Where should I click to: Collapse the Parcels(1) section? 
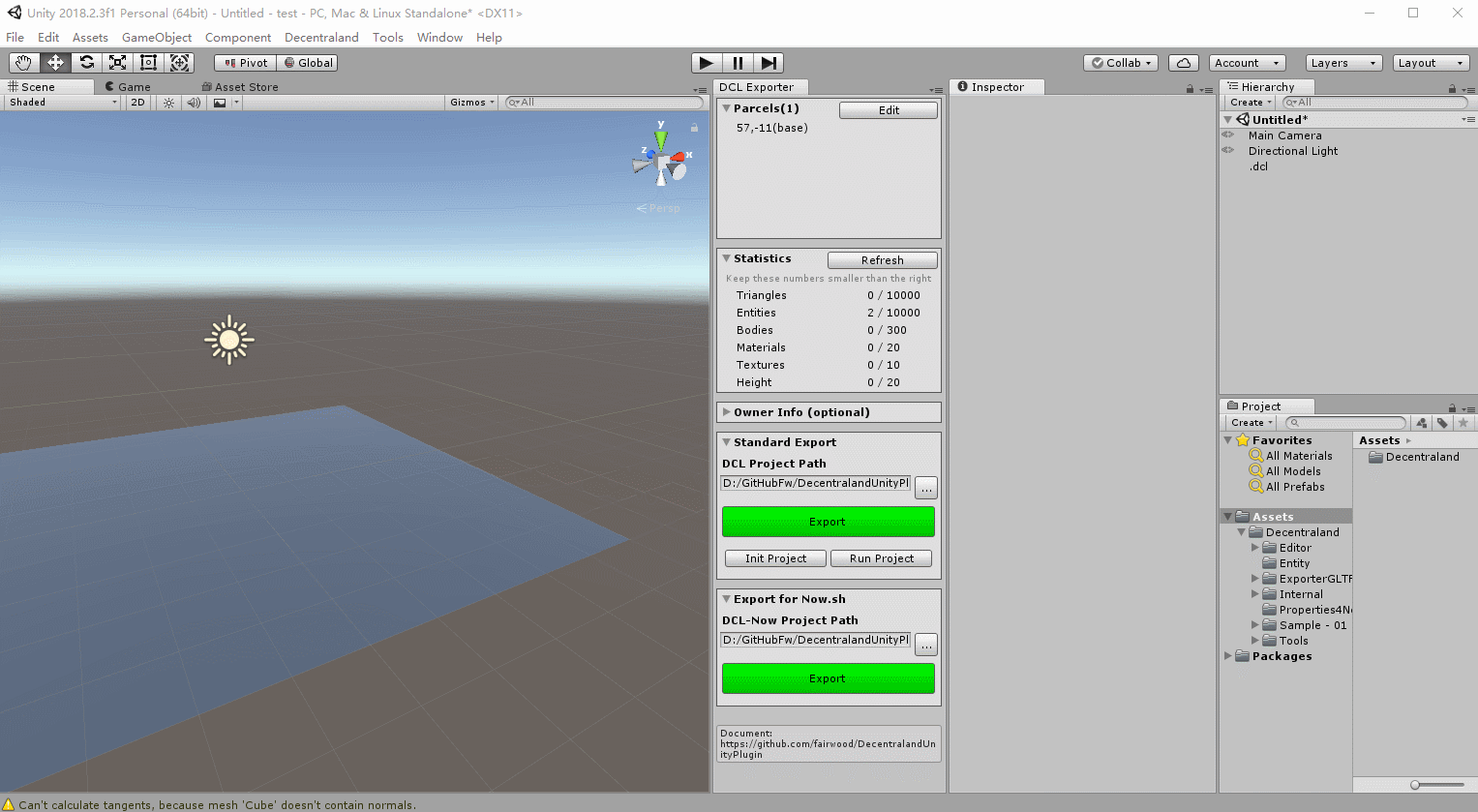[727, 108]
